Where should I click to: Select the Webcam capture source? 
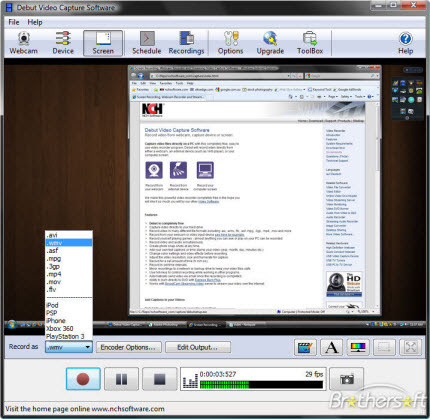(x=23, y=43)
